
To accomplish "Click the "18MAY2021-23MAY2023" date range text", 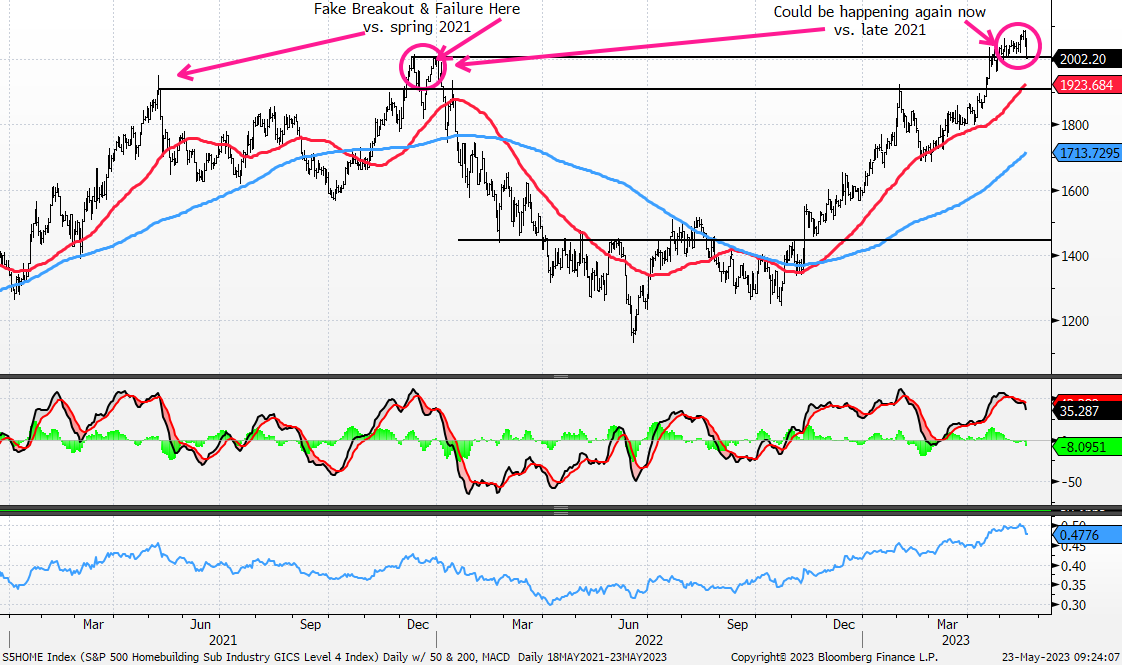I will click(x=607, y=657).
